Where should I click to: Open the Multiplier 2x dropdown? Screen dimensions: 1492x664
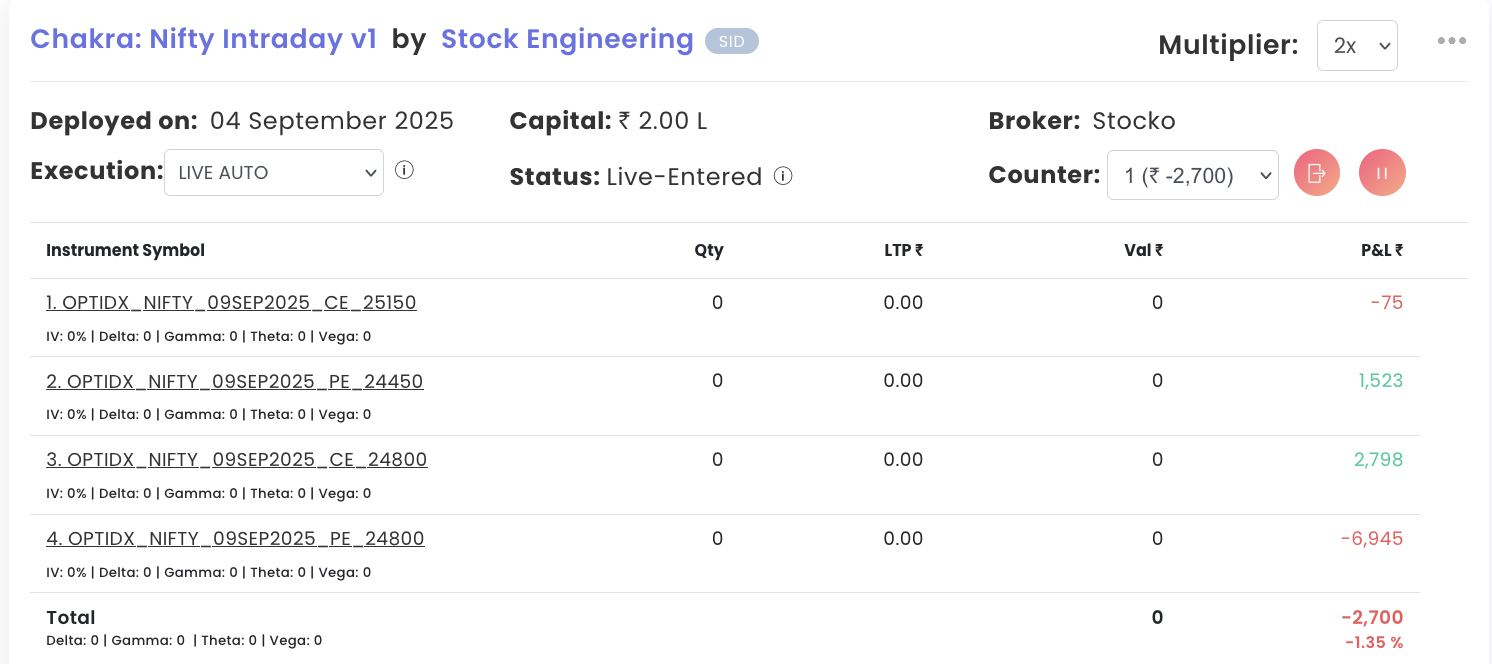click(x=1357, y=46)
